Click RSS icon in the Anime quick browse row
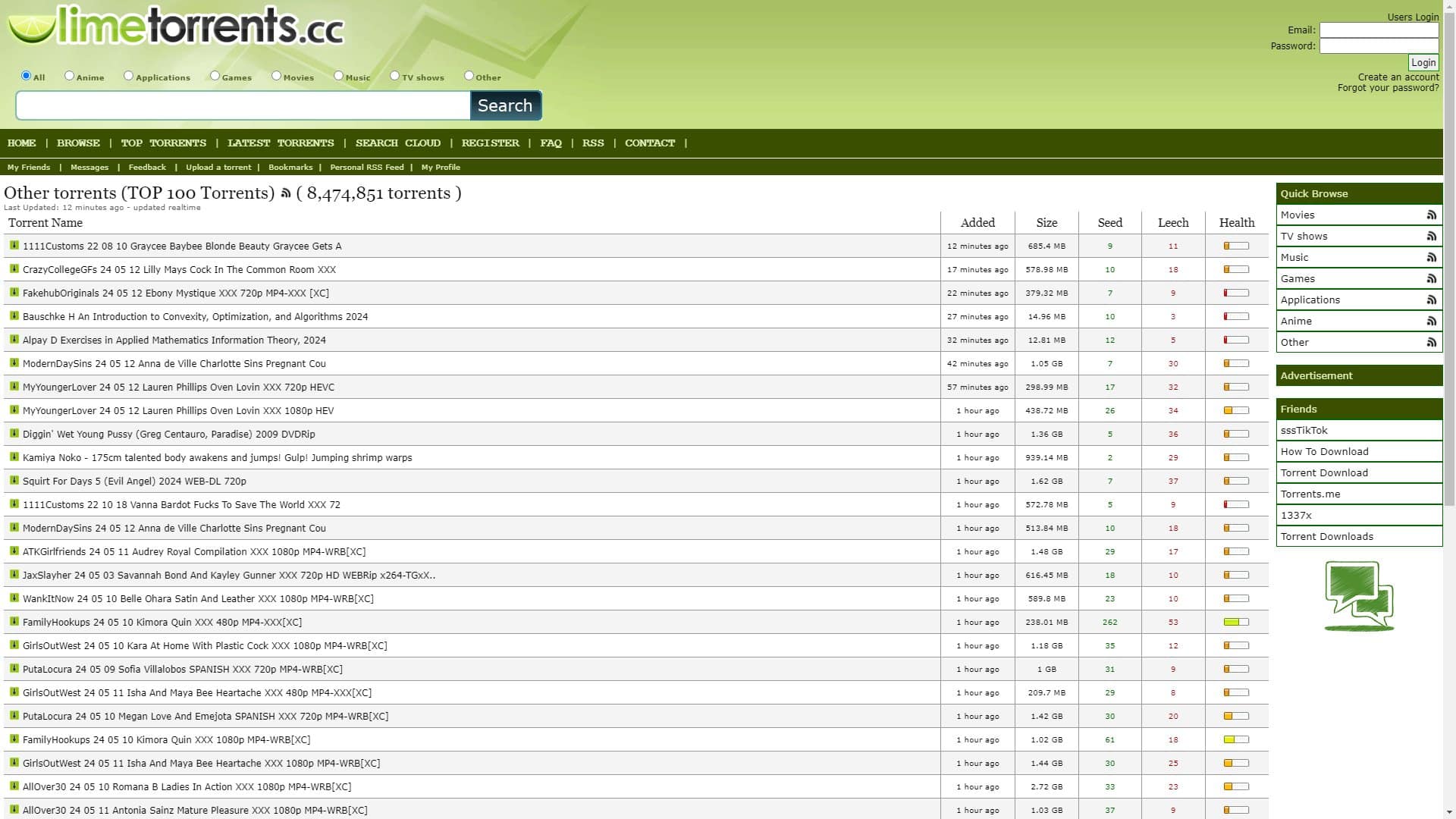This screenshot has width=1456, height=819. coord(1431,322)
